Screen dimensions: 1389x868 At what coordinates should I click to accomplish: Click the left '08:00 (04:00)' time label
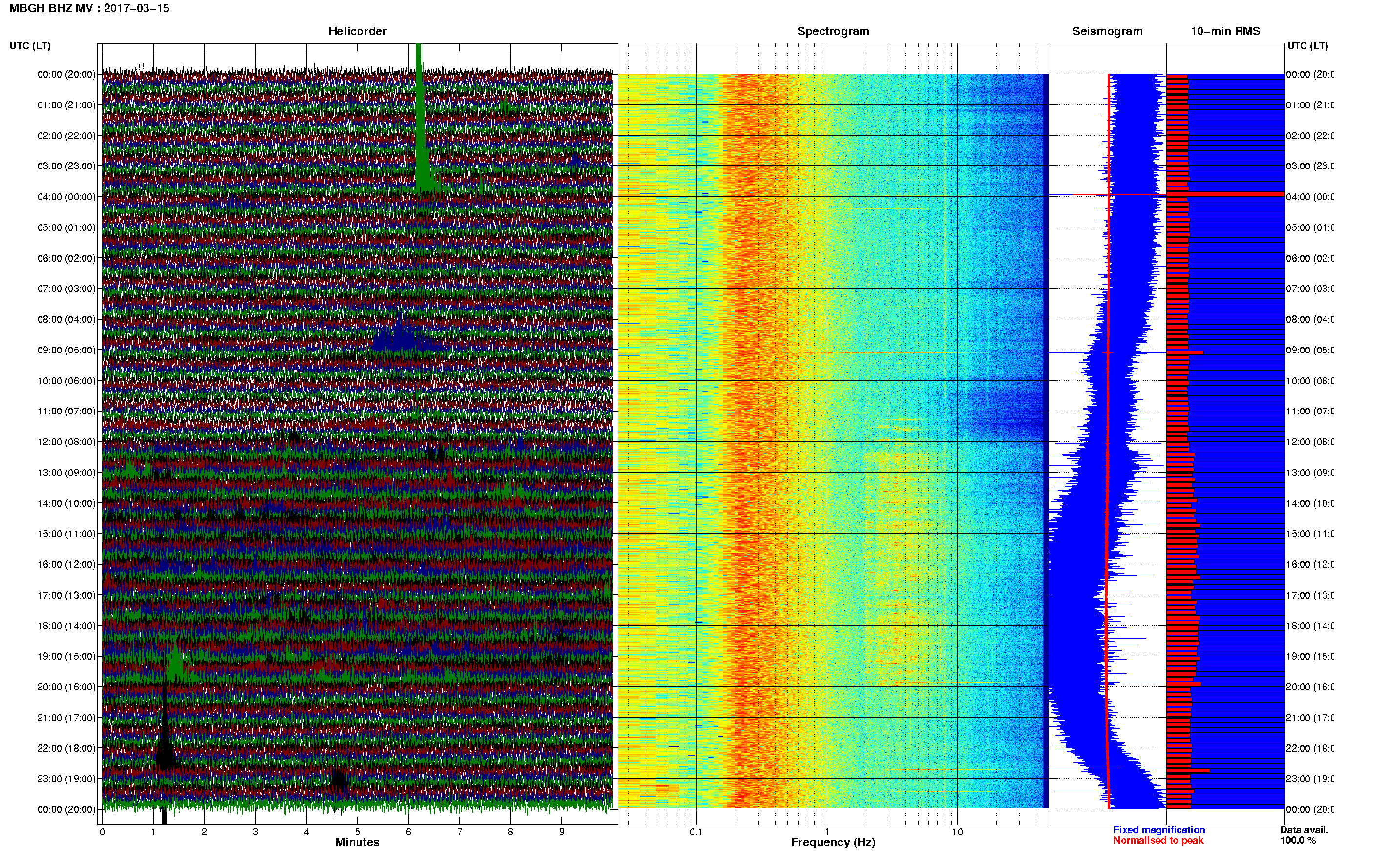coord(66,319)
